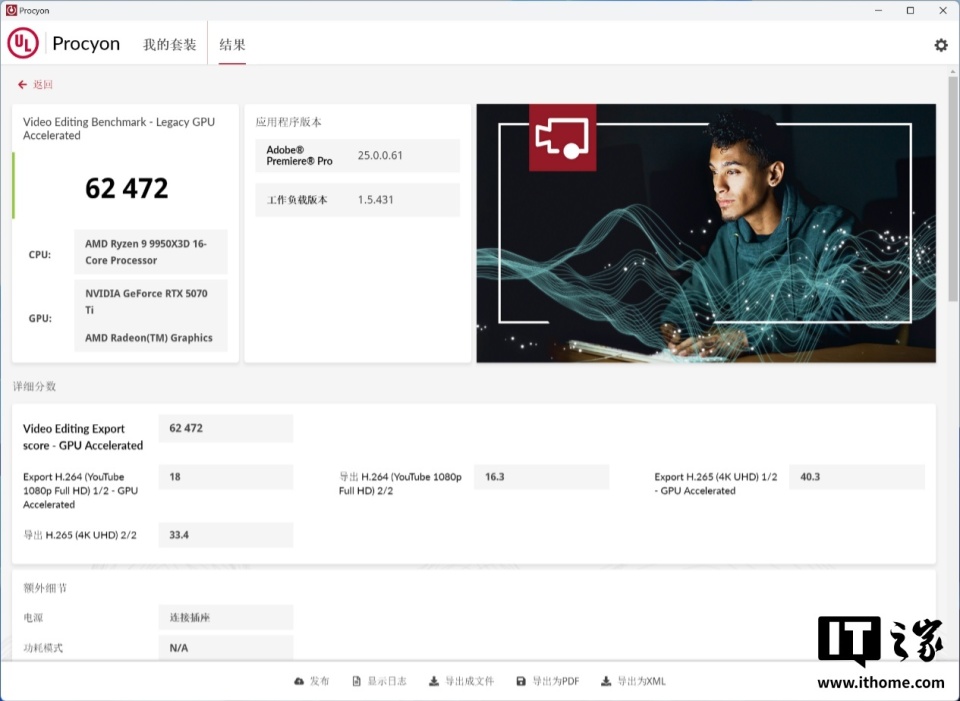
Task: Click the UL Procyon logo icon
Action: click(22, 43)
